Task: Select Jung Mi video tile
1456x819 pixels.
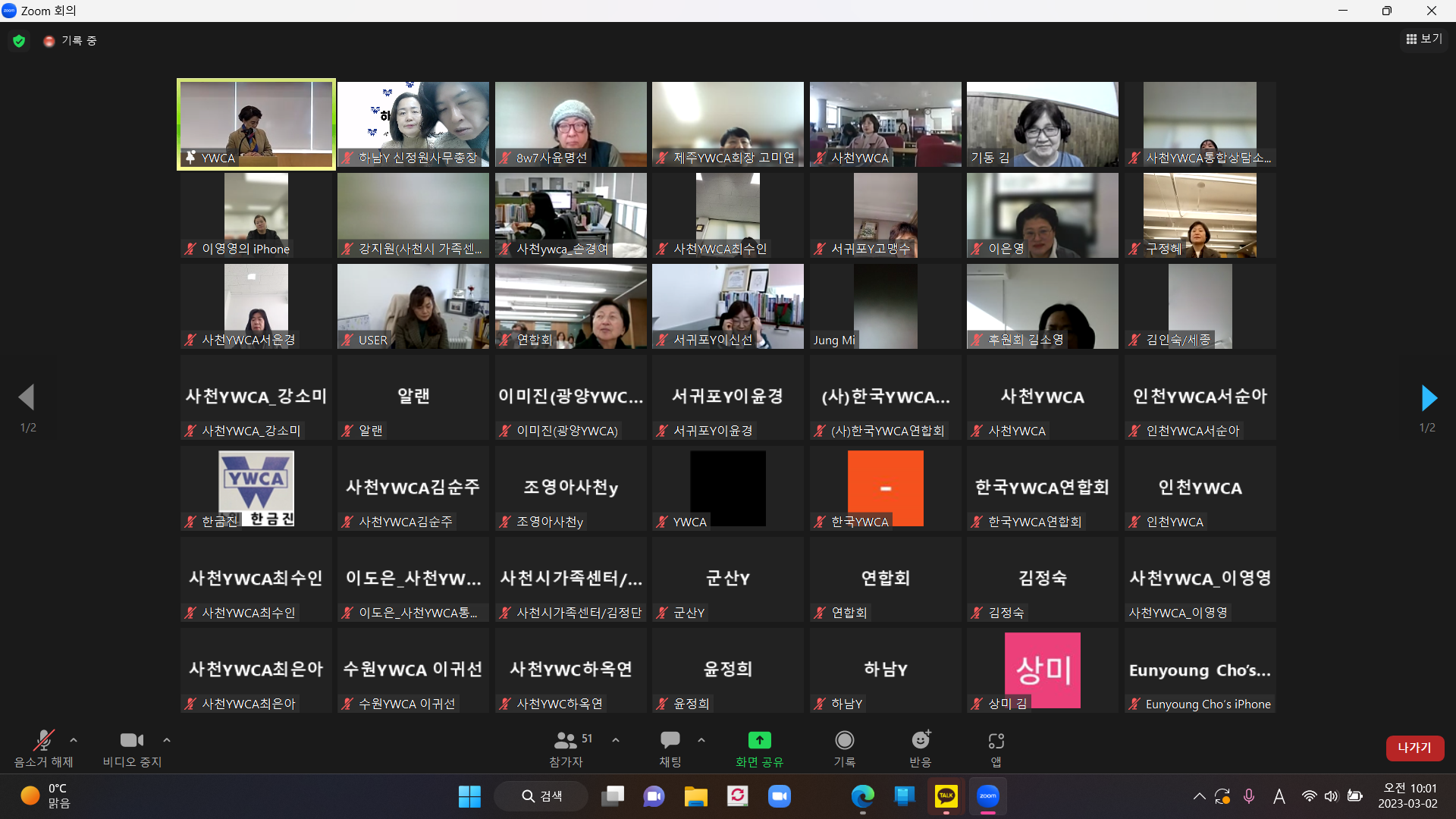Action: pos(885,306)
